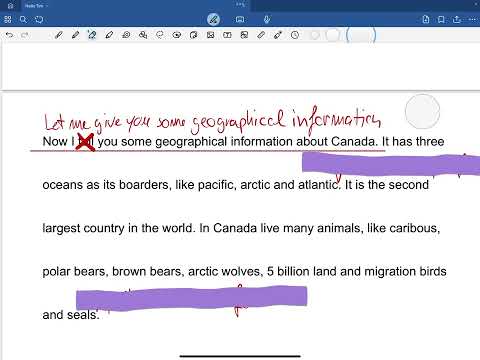
Task: Redo the last undone stroke
Action: (x=25, y=35)
